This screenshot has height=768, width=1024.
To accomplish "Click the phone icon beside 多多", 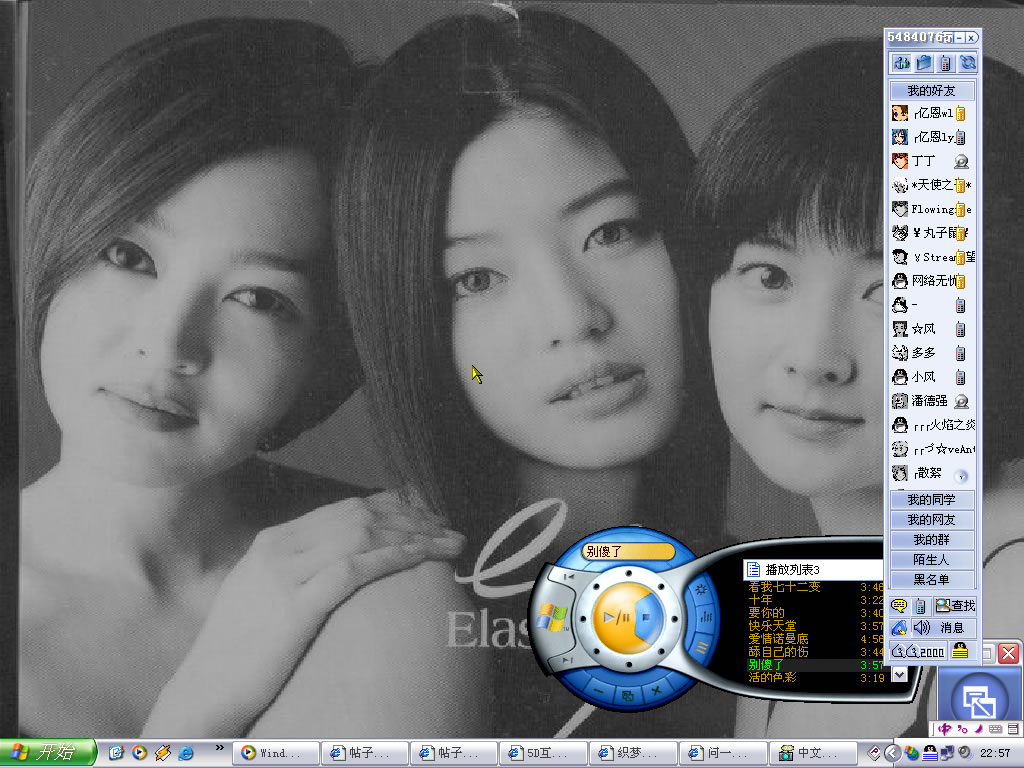I will (960, 353).
